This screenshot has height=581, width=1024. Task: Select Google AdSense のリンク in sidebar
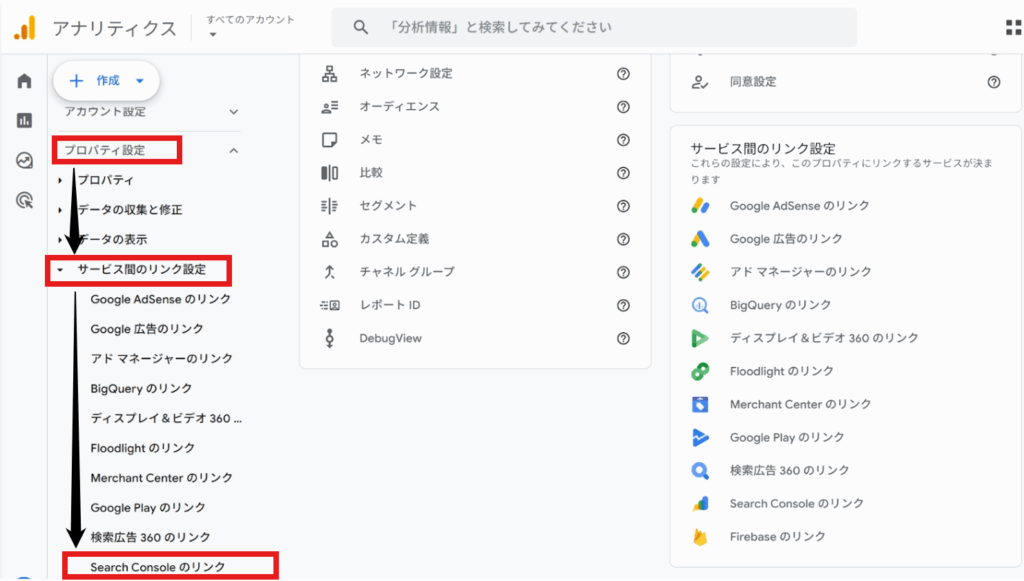tap(161, 300)
